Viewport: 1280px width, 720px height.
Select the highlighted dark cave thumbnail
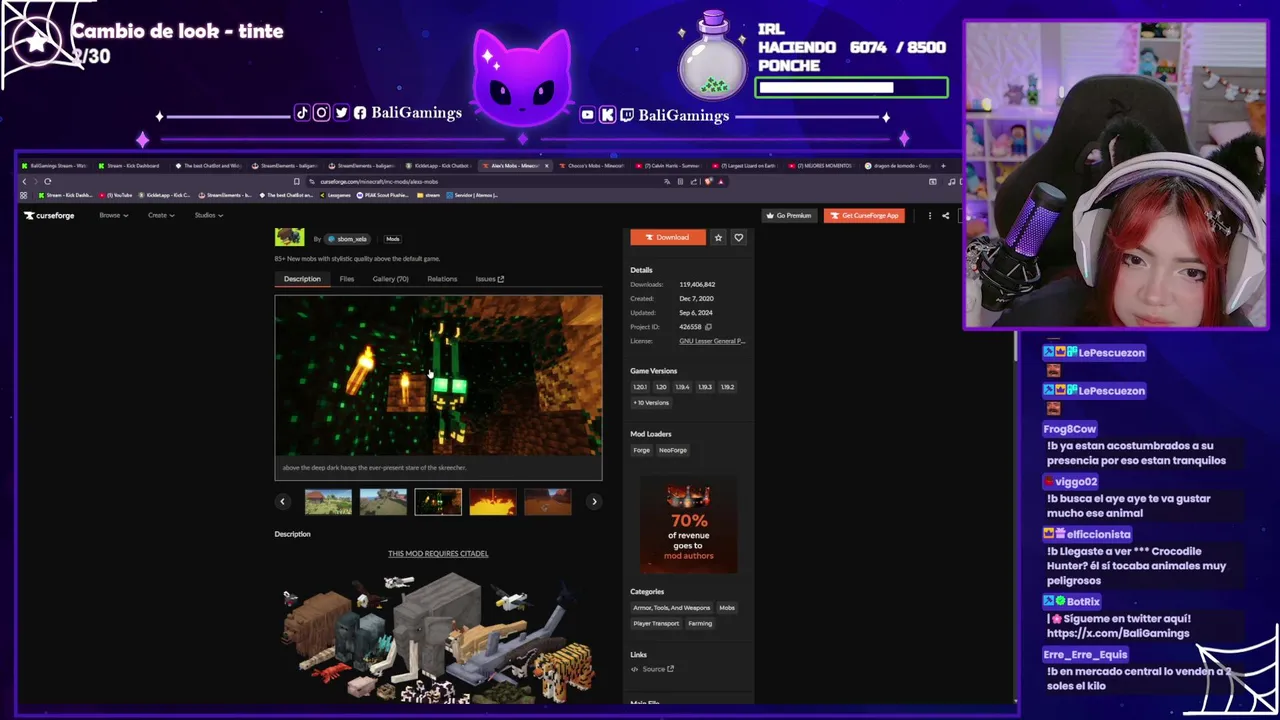438,502
